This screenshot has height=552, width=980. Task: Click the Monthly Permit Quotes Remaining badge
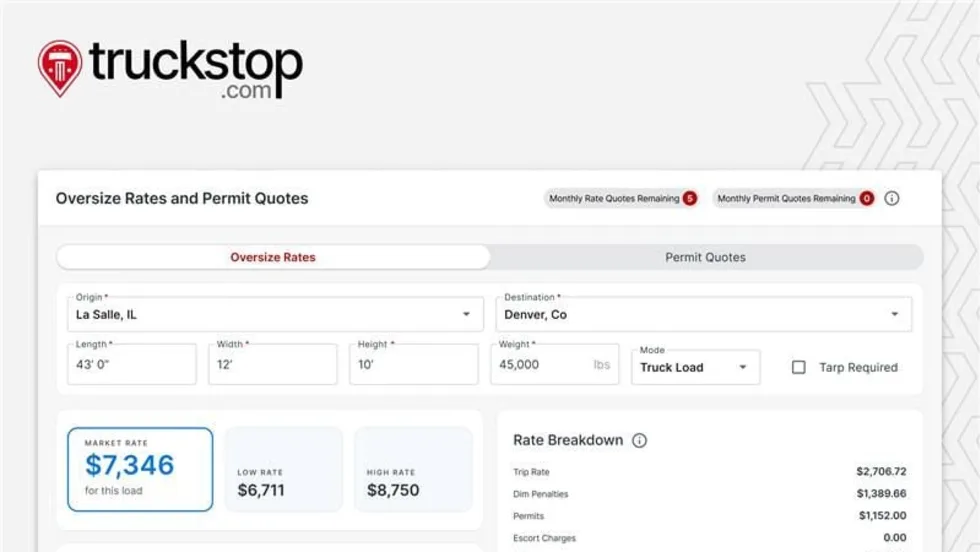tap(794, 198)
